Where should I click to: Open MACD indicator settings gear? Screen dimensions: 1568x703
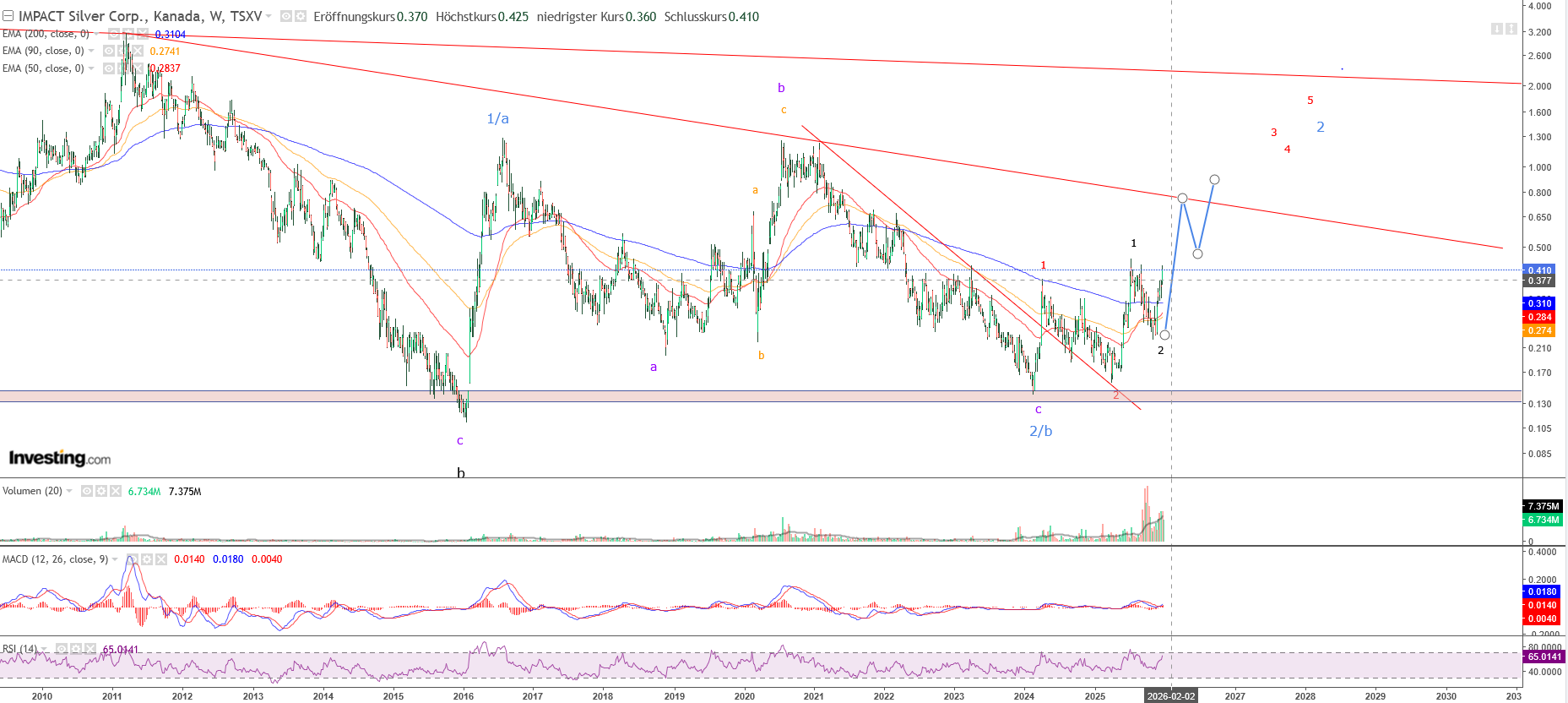(x=146, y=559)
